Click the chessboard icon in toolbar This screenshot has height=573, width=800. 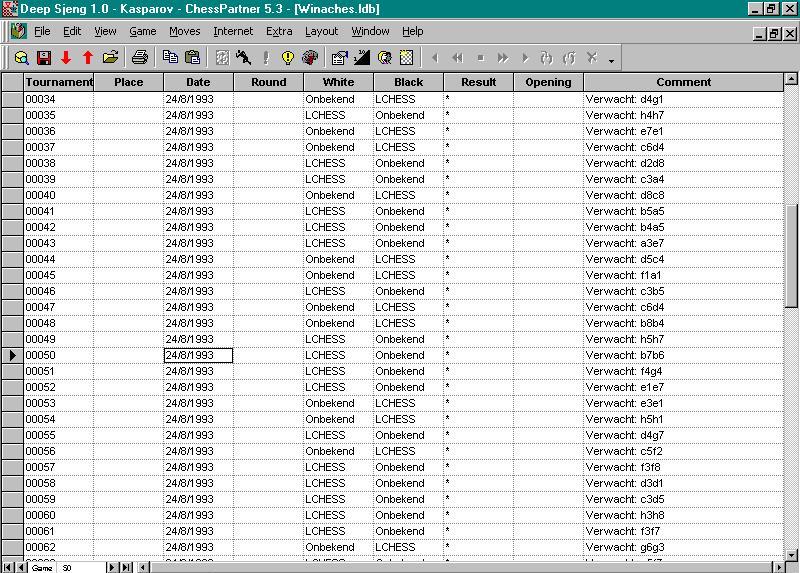tap(406, 58)
